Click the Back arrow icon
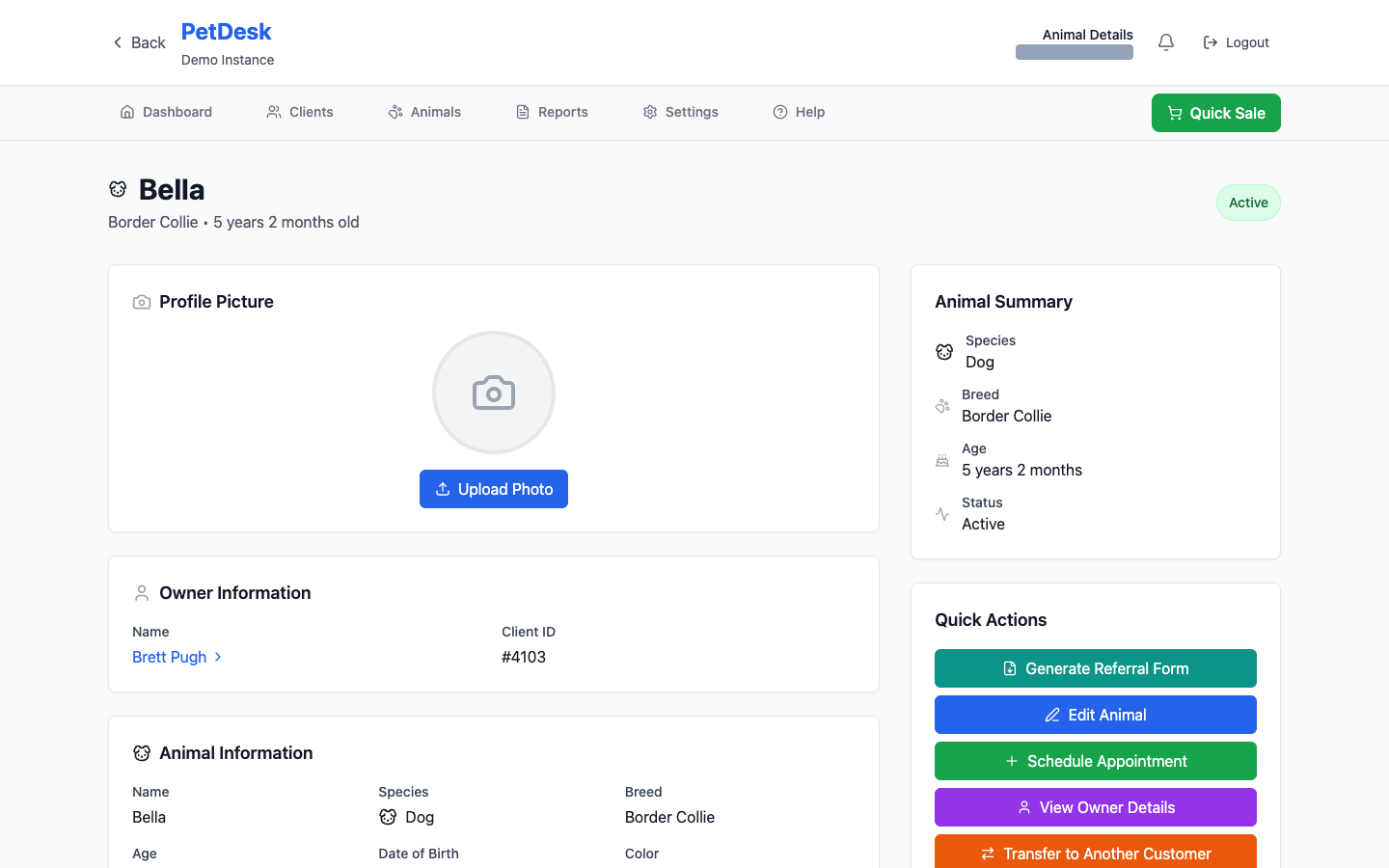 (x=118, y=42)
